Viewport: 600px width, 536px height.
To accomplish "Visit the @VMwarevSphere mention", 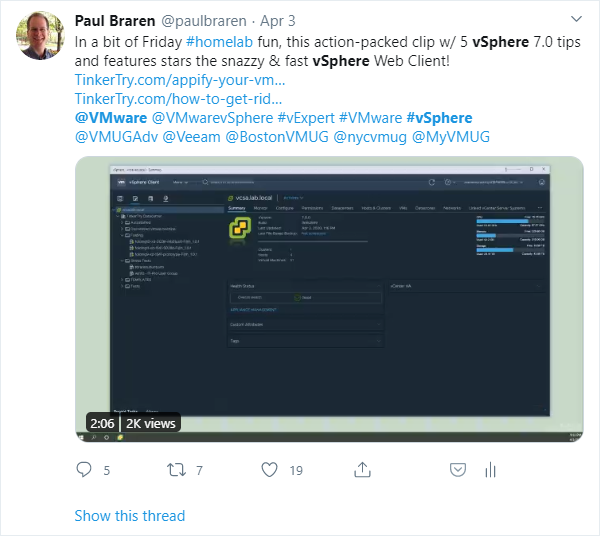I will point(212,118).
